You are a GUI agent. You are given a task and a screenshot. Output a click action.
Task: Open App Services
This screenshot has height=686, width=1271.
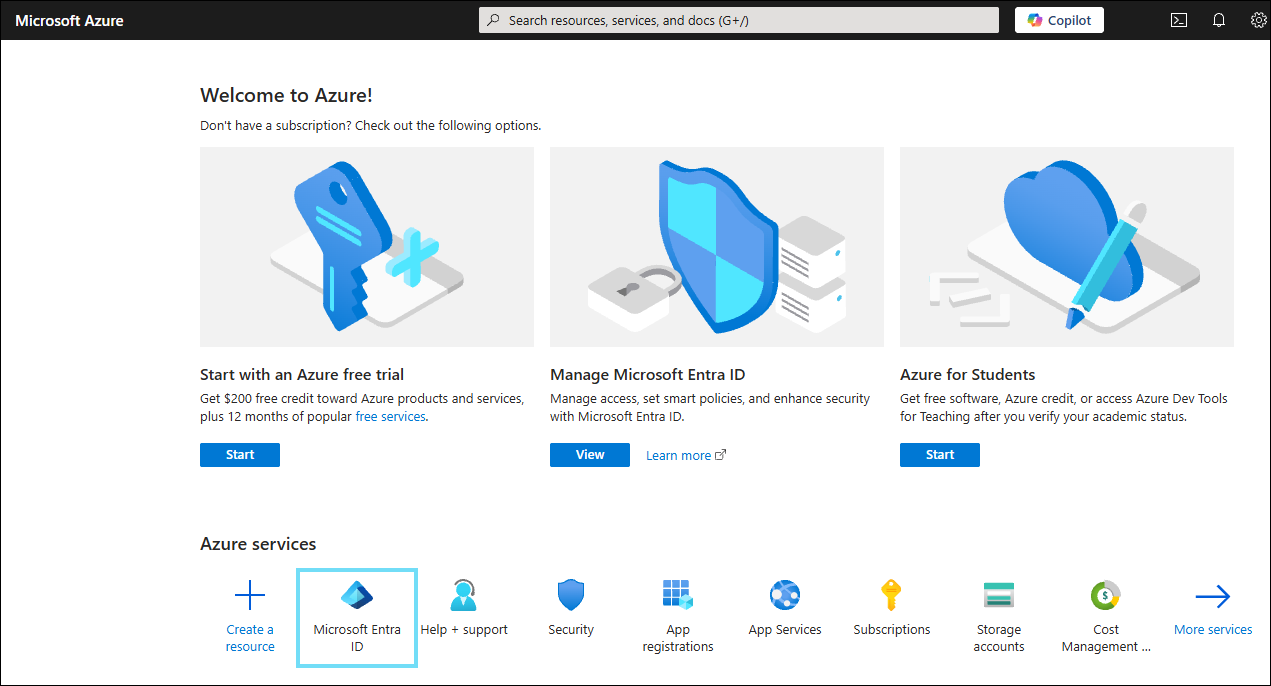[x=784, y=605]
